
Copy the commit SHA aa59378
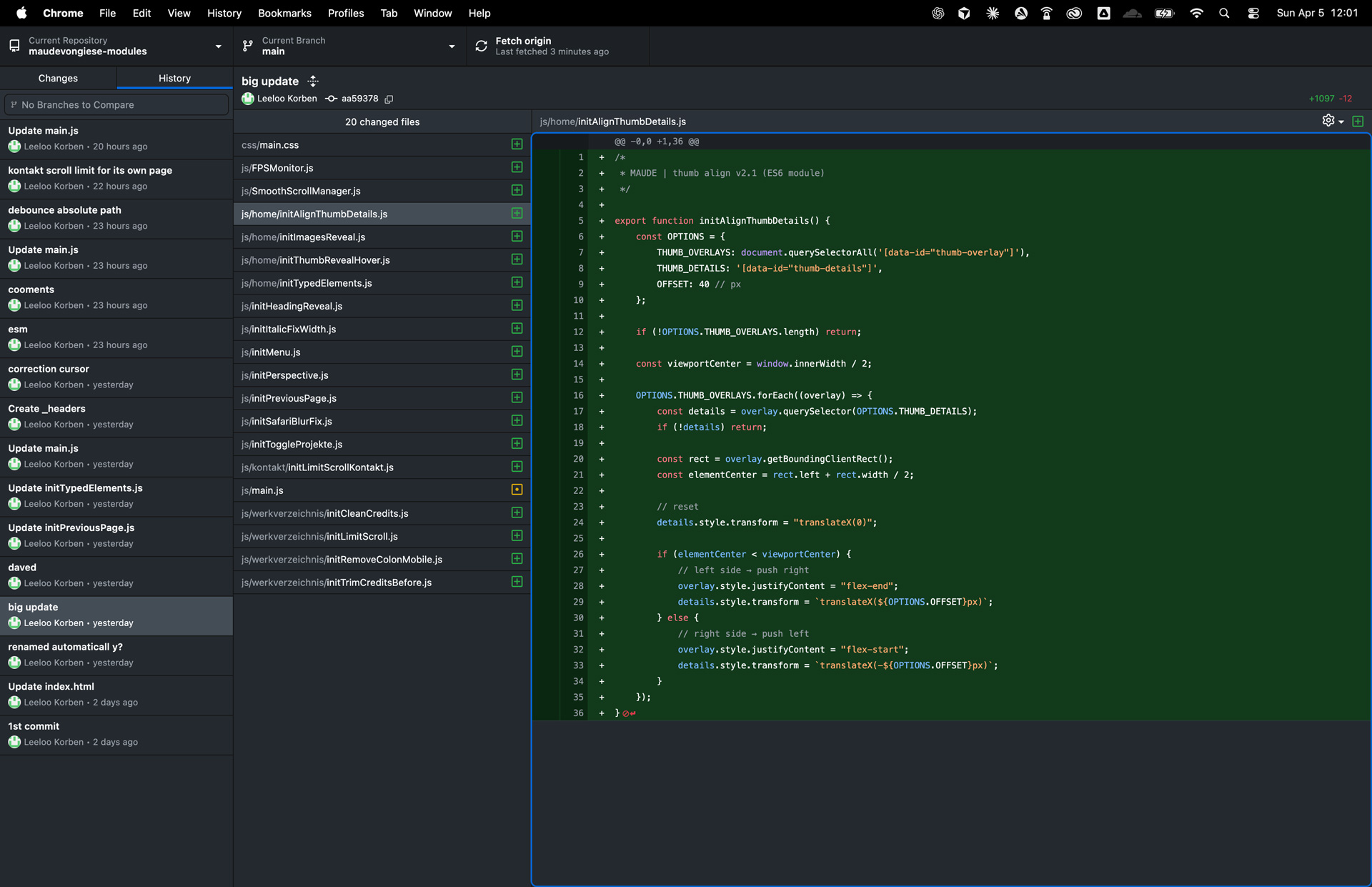click(x=389, y=99)
